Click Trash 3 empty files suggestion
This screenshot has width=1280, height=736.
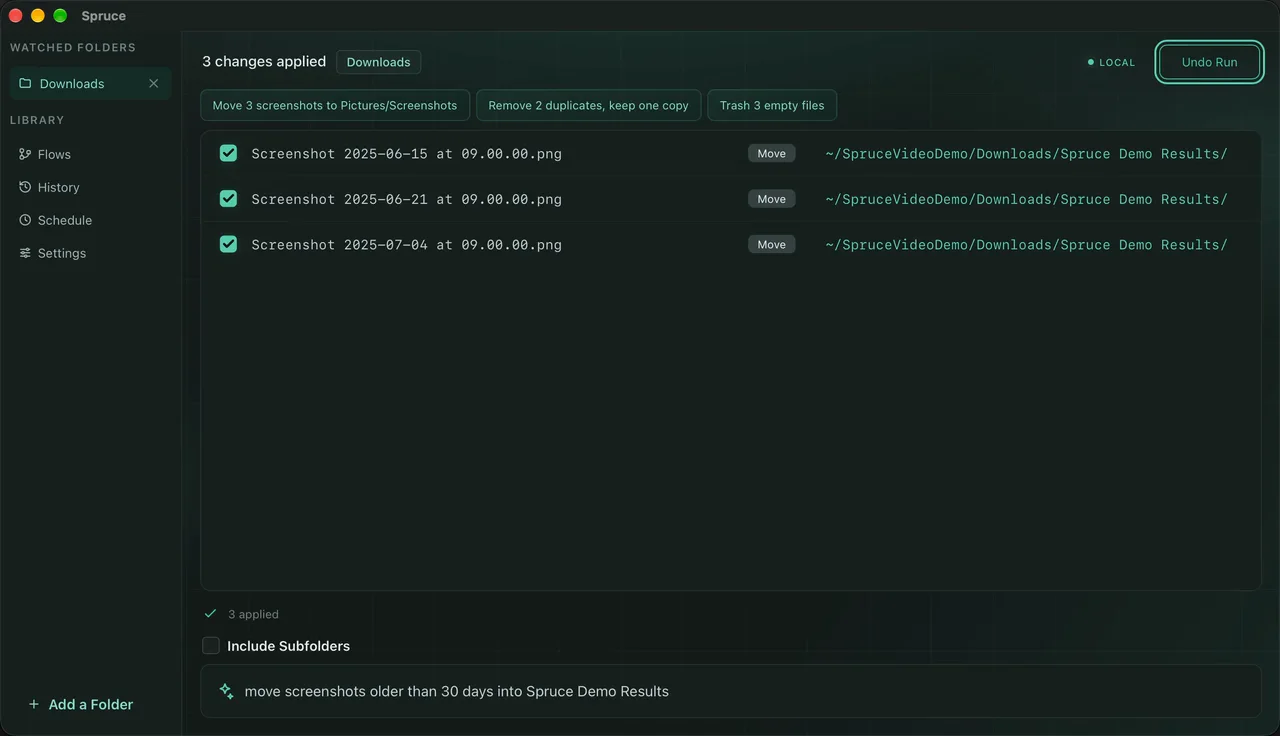[x=772, y=105]
